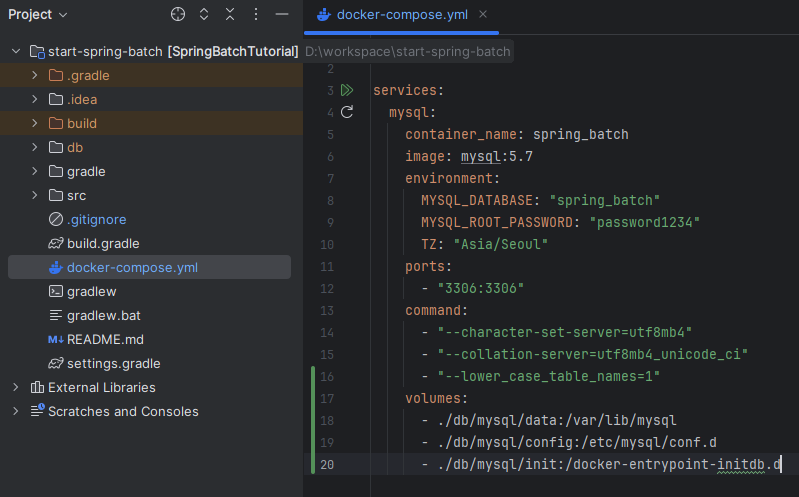Image resolution: width=799 pixels, height=497 pixels.
Task: Open the .gitignore file
Action: 97,219
